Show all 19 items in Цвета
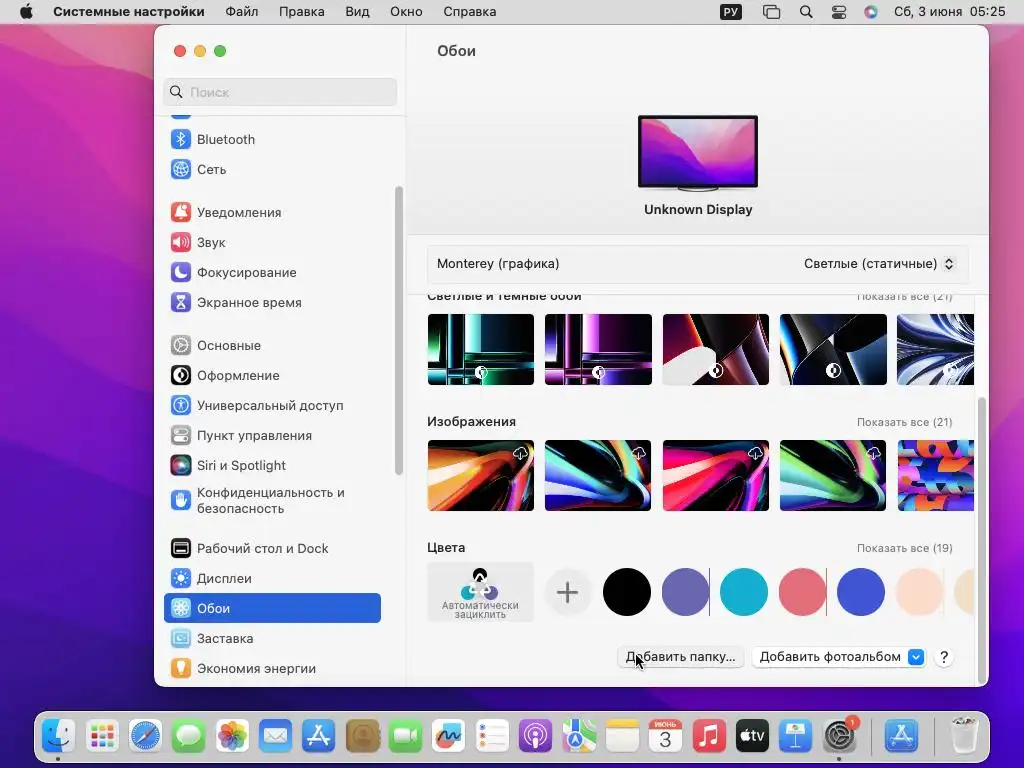This screenshot has height=768, width=1024. (904, 549)
